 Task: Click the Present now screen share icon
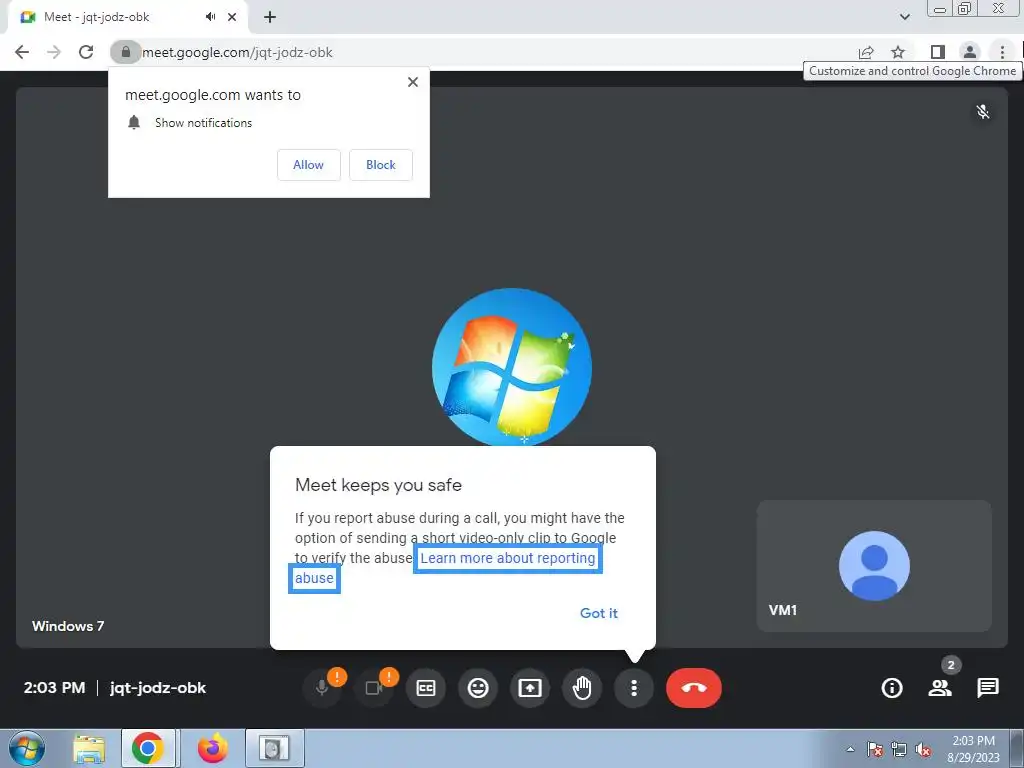click(x=530, y=688)
